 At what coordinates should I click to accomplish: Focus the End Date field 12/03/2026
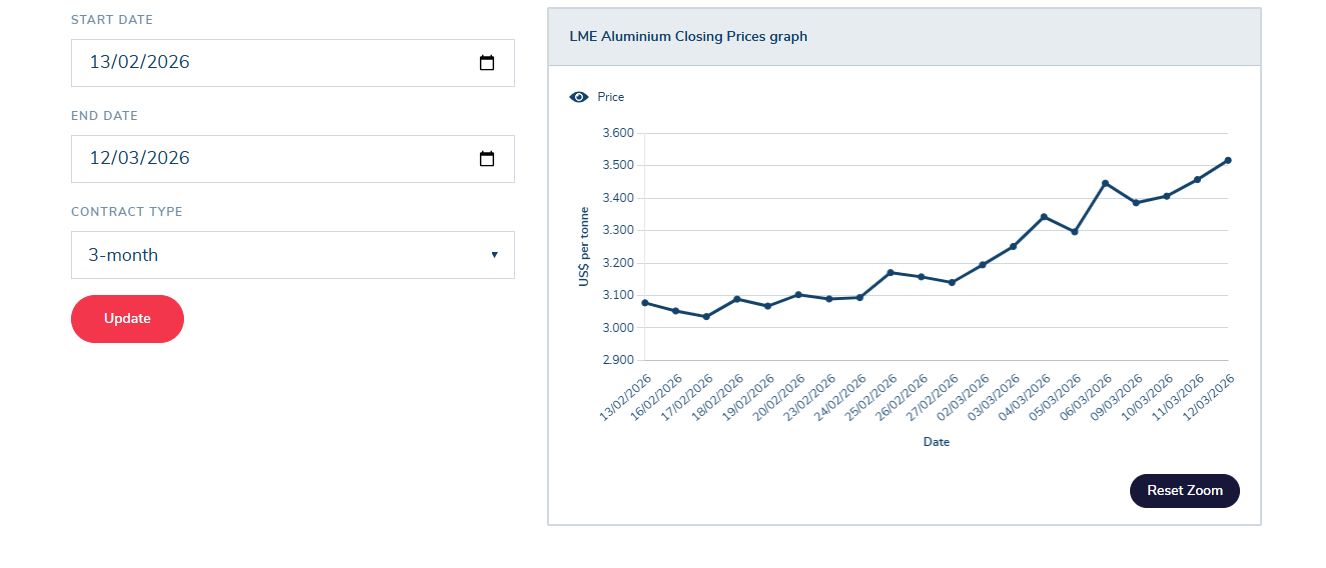(270, 159)
